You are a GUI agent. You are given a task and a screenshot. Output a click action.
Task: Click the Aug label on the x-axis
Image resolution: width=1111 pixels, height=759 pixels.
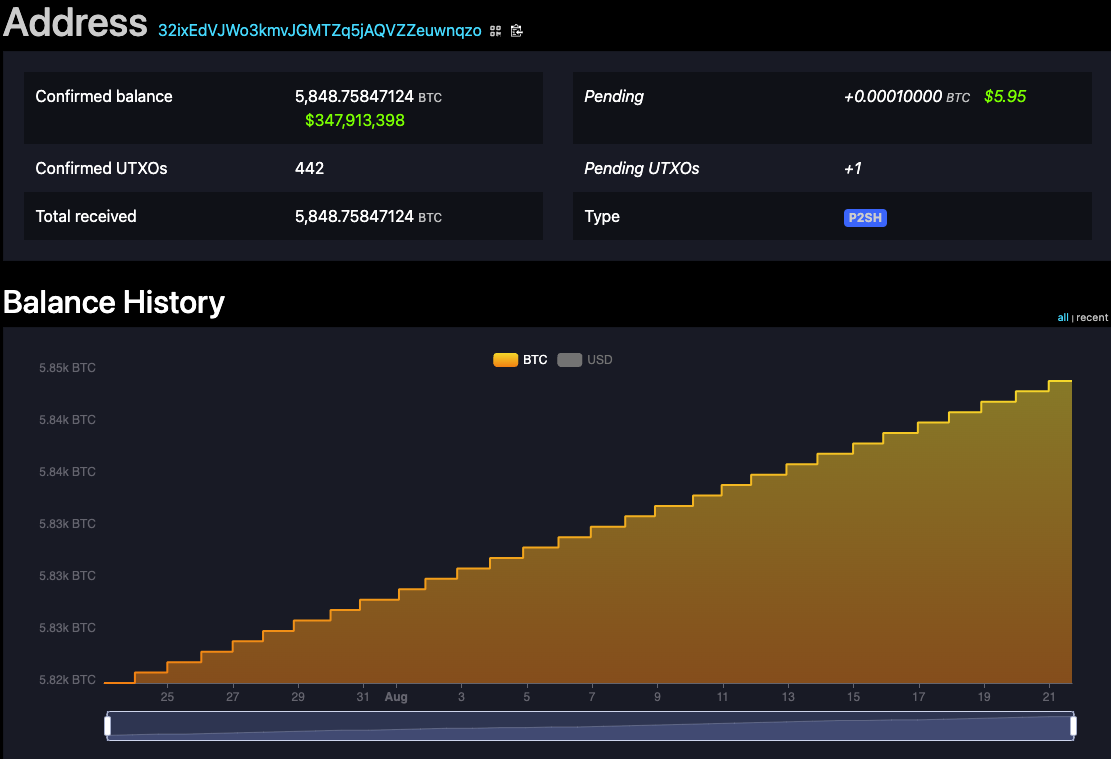click(396, 697)
